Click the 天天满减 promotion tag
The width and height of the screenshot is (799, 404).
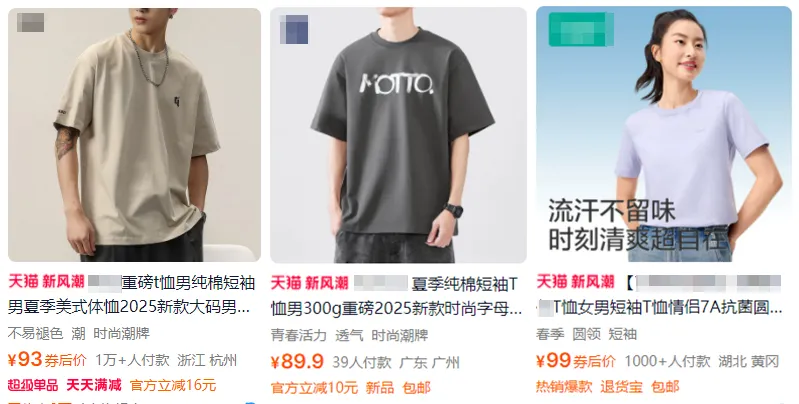coord(94,385)
